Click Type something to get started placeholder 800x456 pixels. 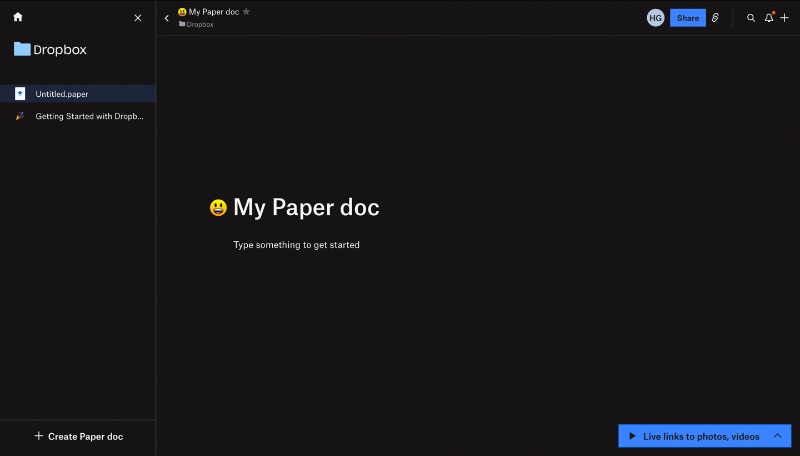tap(296, 245)
